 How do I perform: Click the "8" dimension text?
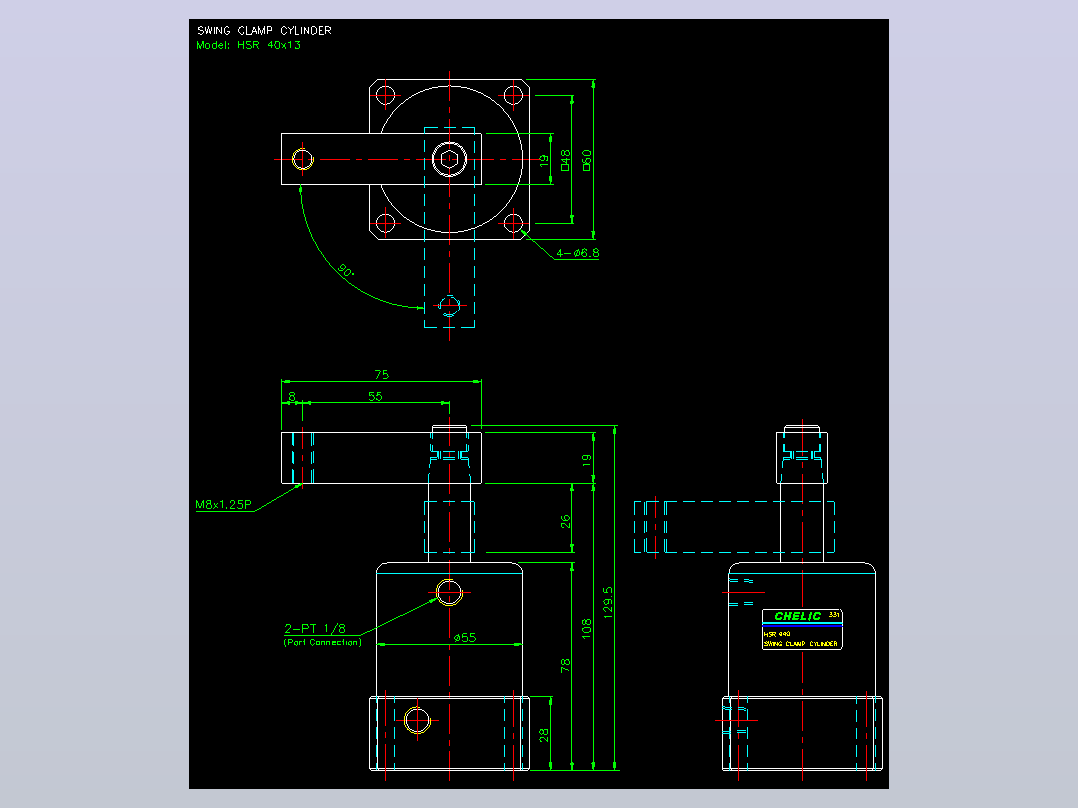[292, 396]
